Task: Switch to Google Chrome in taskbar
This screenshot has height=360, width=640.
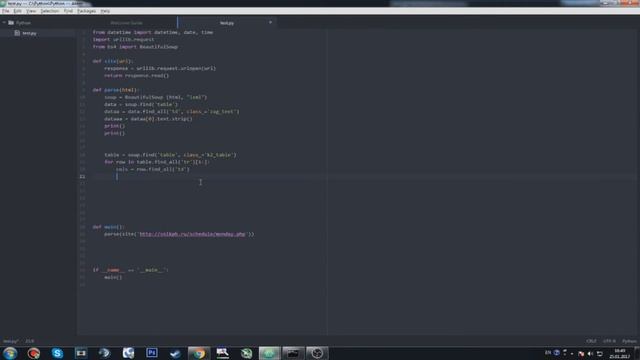Action: click(x=199, y=353)
